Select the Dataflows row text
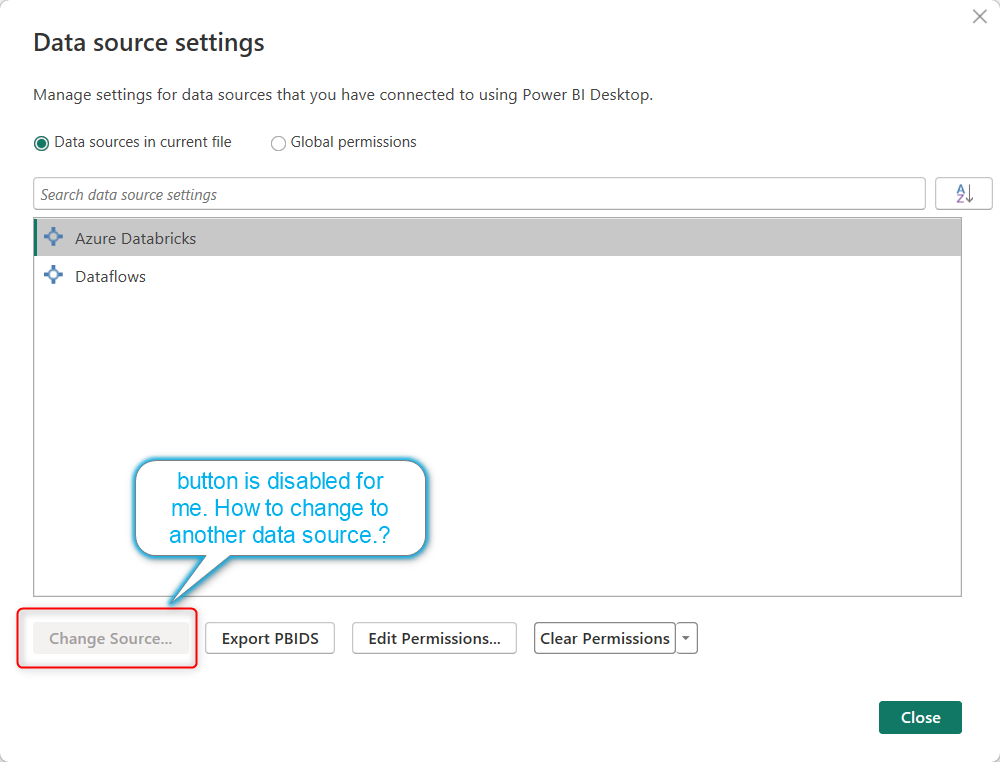The width and height of the screenshot is (1000, 762). click(110, 277)
